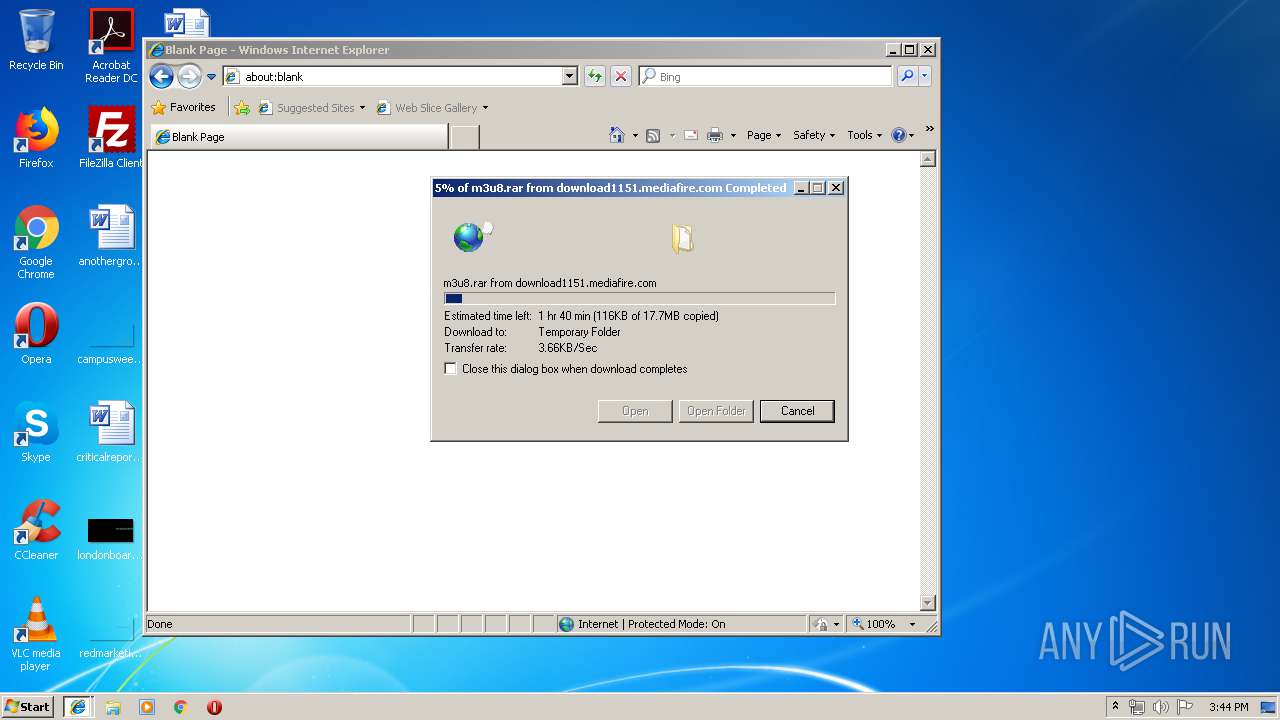Image resolution: width=1280 pixels, height=720 pixels.
Task: Select the anothergro... Word document icon
Action: point(111,236)
